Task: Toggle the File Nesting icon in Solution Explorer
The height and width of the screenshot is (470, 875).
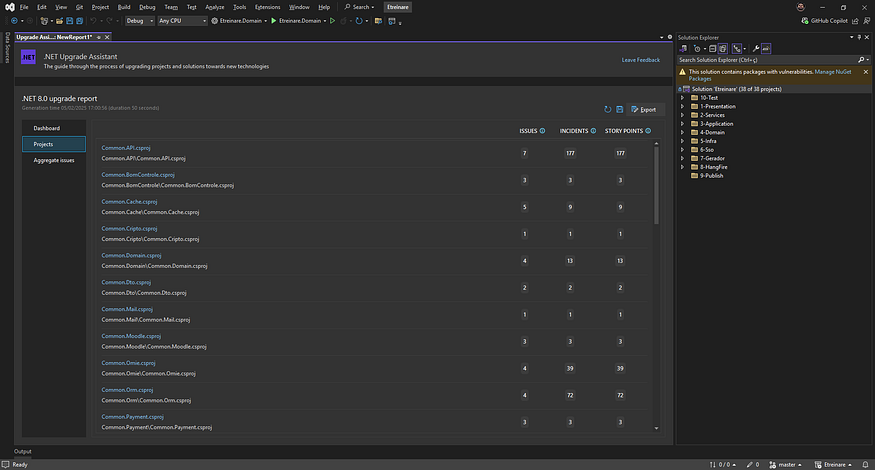Action: click(737, 49)
